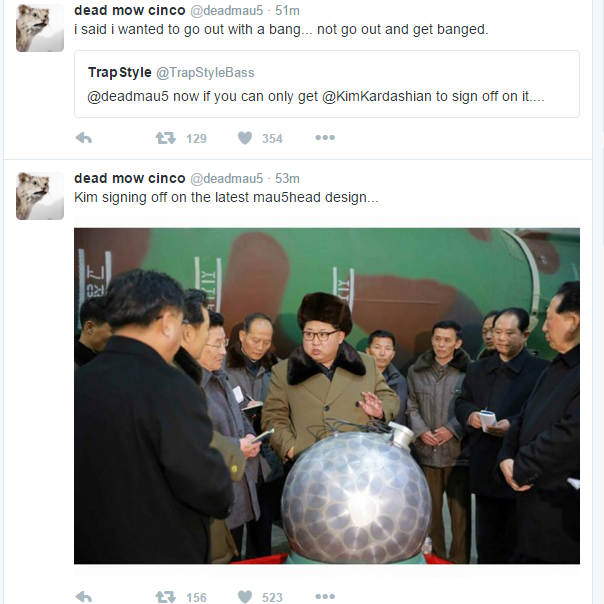Open the quoted TrapStyle tweet card
Image resolution: width=604 pixels, height=604 pixels.
(327, 84)
